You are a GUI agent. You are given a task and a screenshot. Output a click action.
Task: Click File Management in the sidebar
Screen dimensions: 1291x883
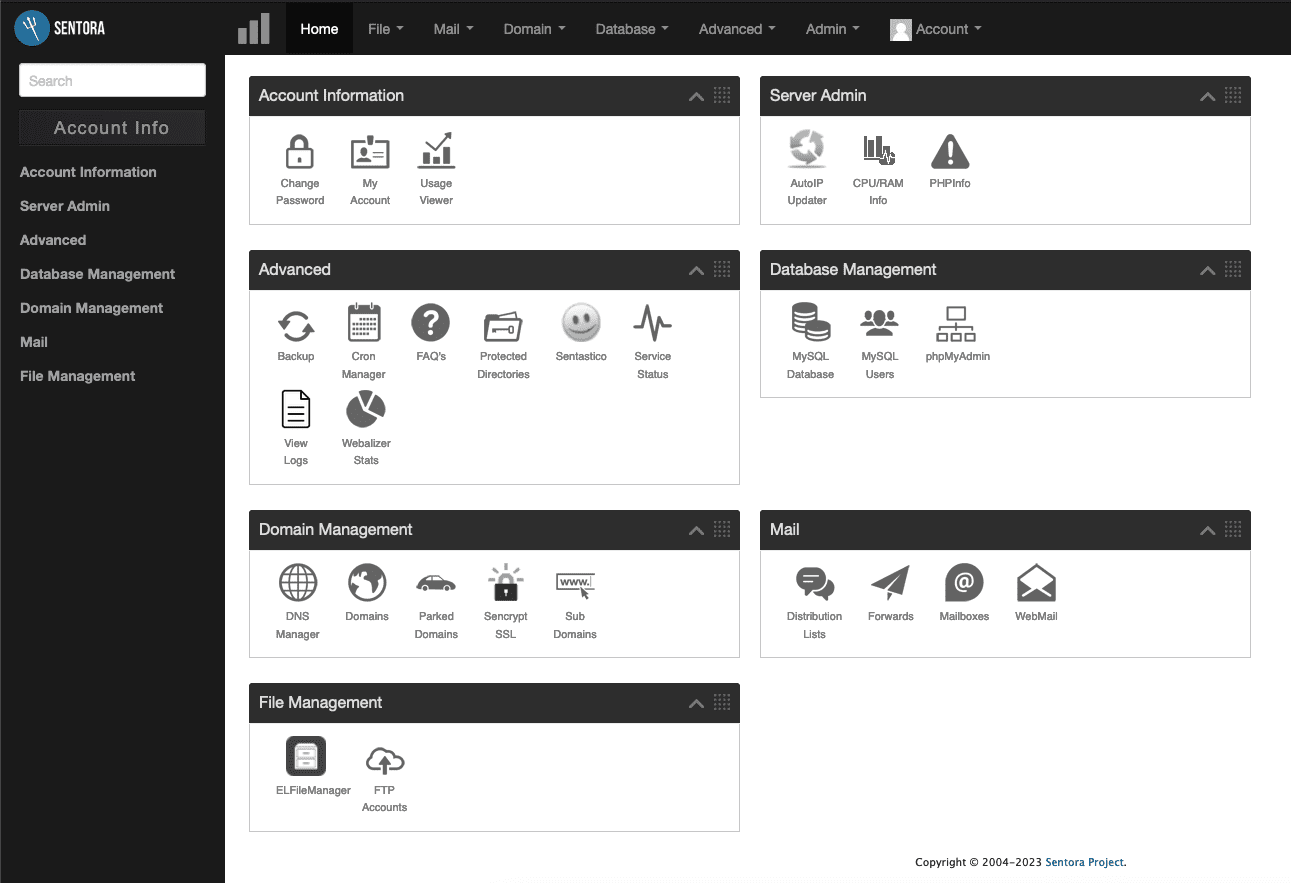point(77,376)
